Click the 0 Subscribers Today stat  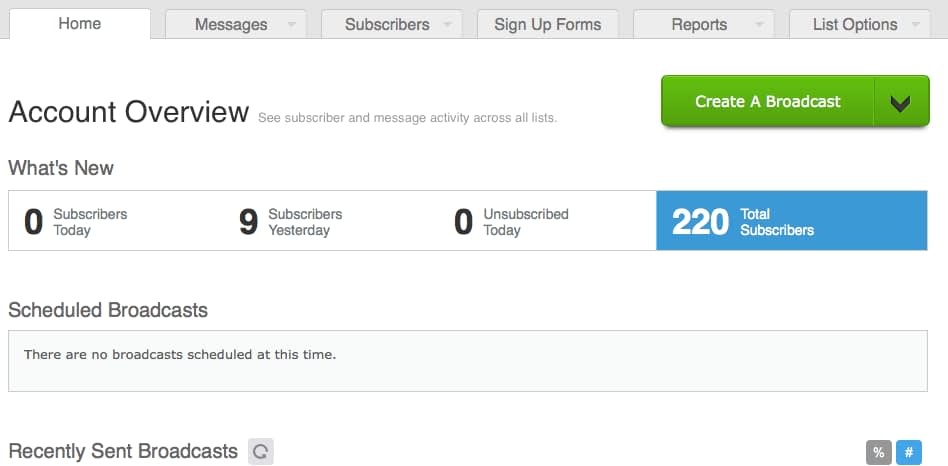(76, 222)
